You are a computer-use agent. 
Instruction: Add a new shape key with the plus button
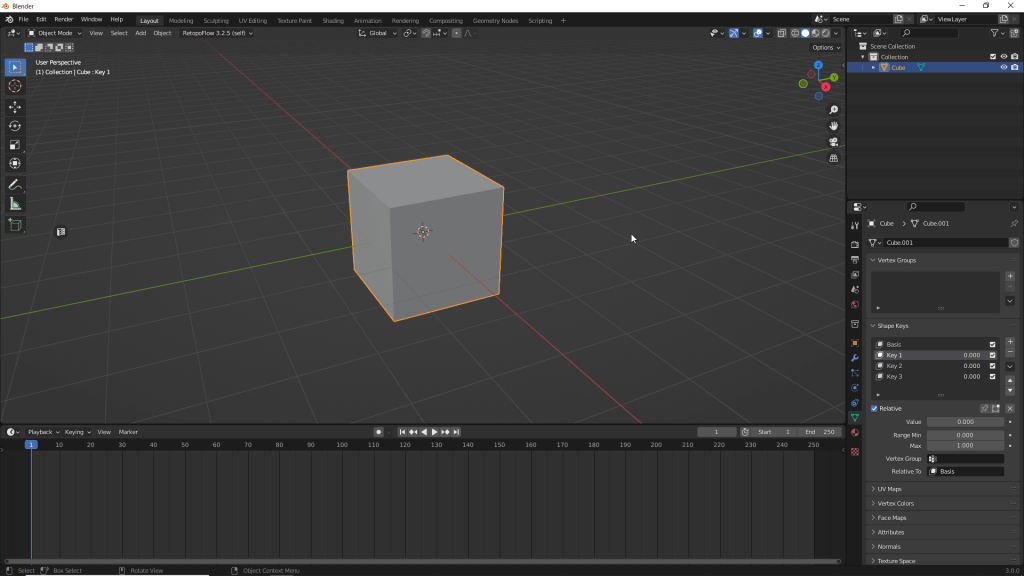click(x=1010, y=342)
